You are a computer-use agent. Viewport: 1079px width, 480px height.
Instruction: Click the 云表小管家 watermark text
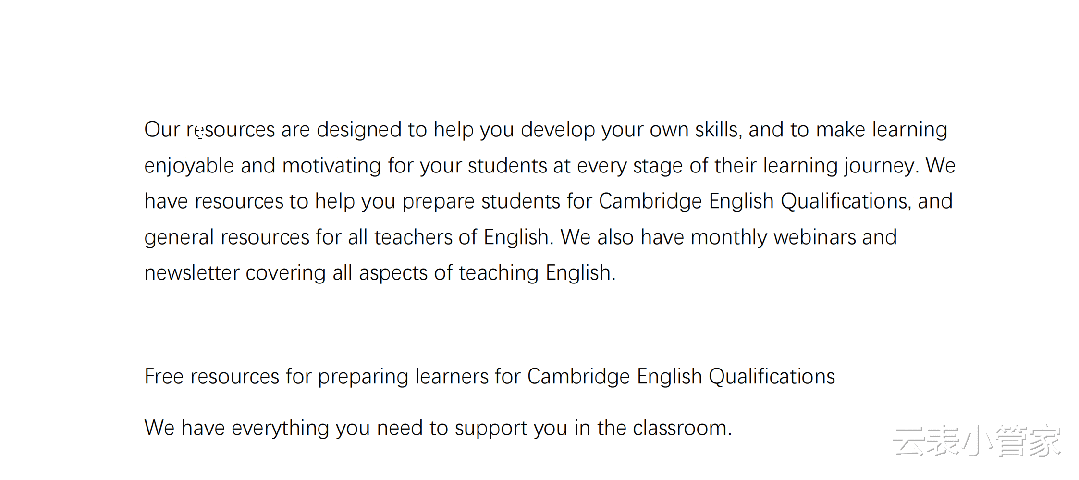(976, 441)
